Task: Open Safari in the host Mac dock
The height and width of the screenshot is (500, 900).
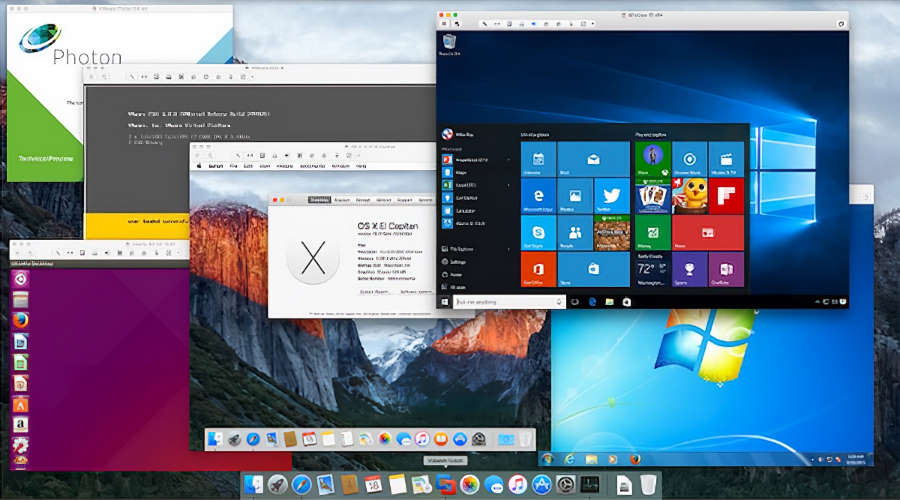Action: (301, 486)
